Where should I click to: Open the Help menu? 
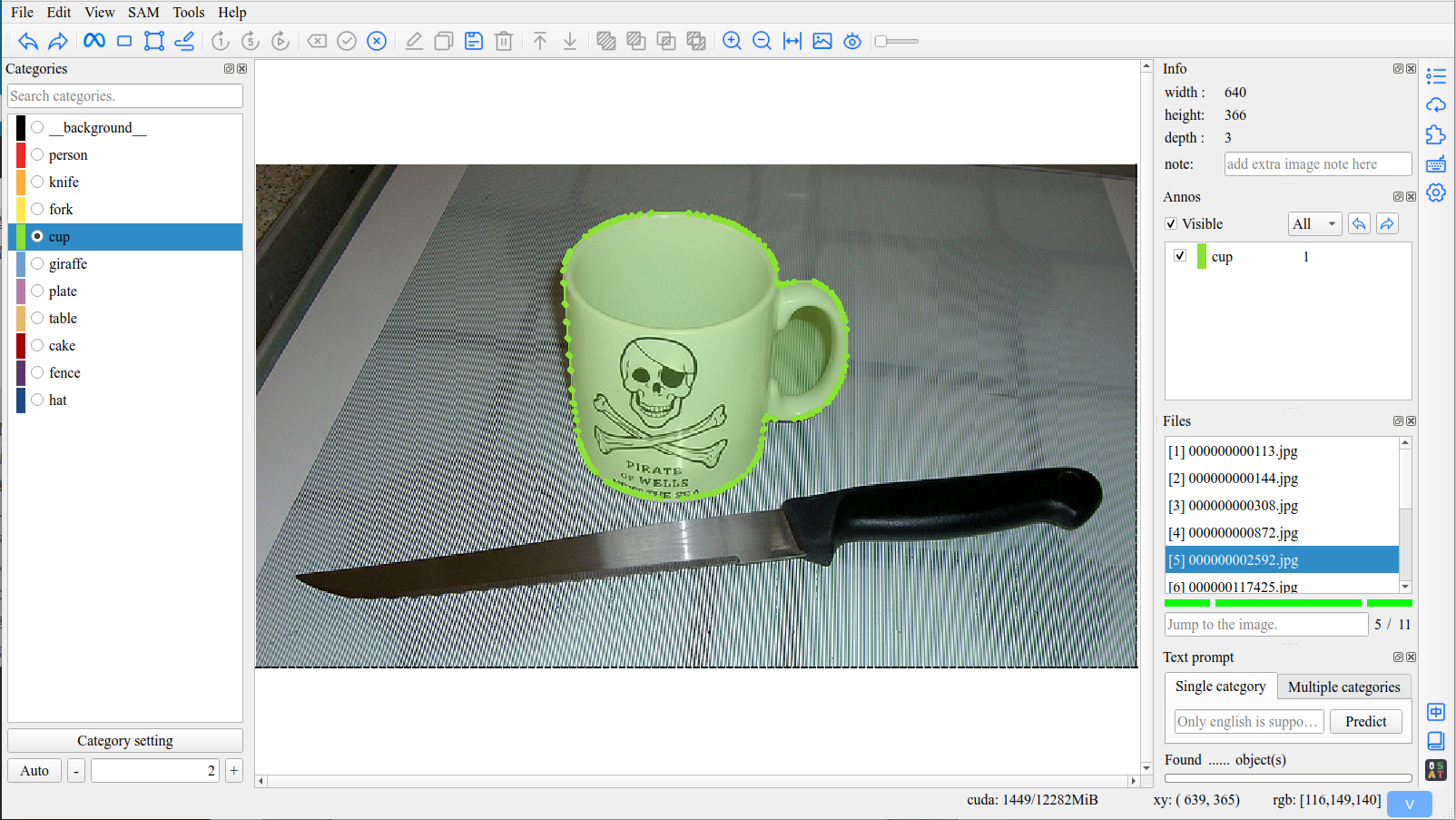point(232,12)
